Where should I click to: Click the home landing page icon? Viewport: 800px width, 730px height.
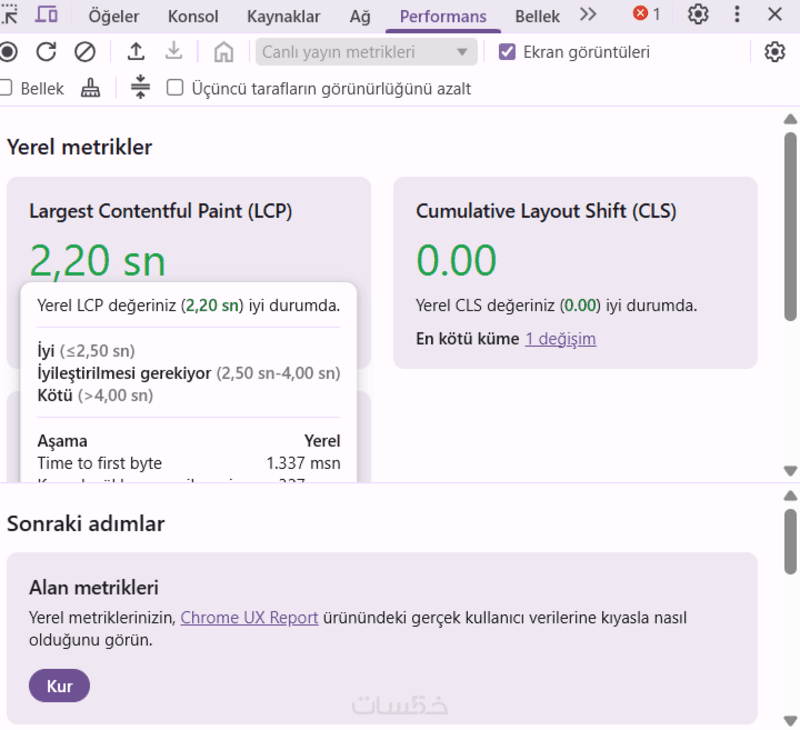(224, 52)
